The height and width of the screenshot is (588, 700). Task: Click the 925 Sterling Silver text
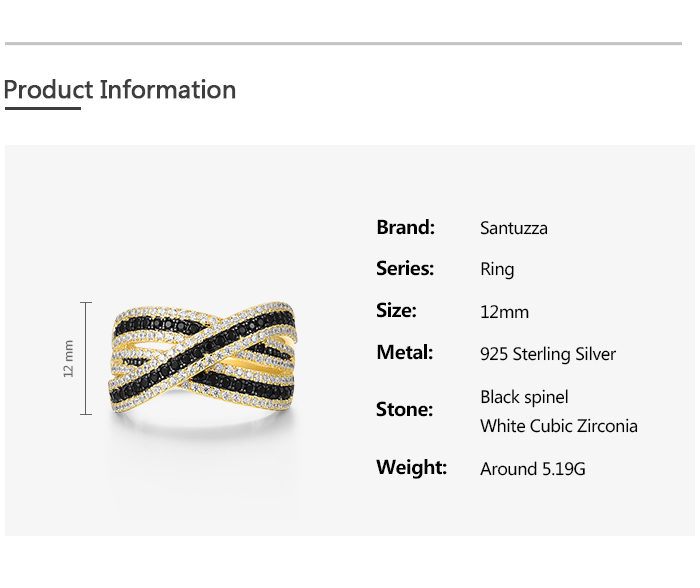click(x=548, y=354)
